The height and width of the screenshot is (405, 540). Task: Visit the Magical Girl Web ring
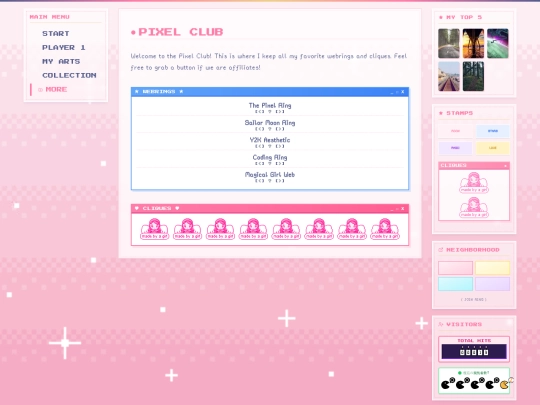point(270,174)
